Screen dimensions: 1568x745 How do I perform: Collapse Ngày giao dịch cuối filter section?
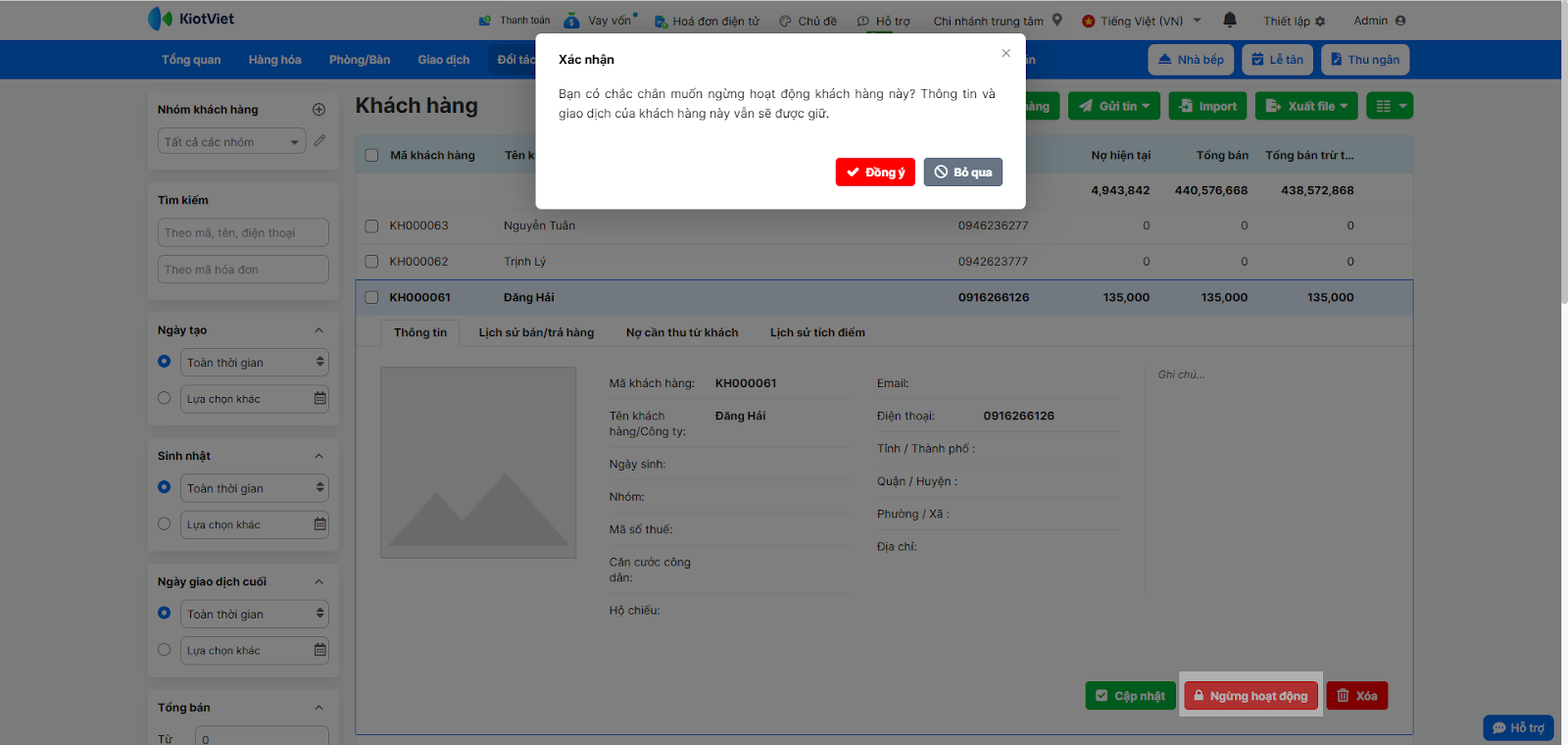pos(318,581)
